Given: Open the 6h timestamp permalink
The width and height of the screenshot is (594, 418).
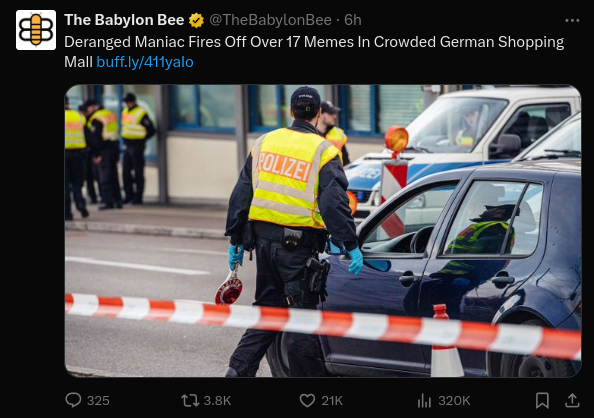Looking at the screenshot, I should coord(353,20).
